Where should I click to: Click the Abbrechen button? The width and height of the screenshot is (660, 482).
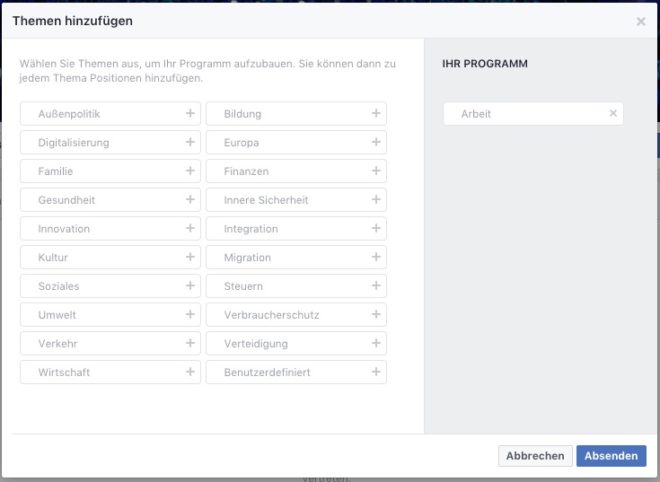click(535, 455)
